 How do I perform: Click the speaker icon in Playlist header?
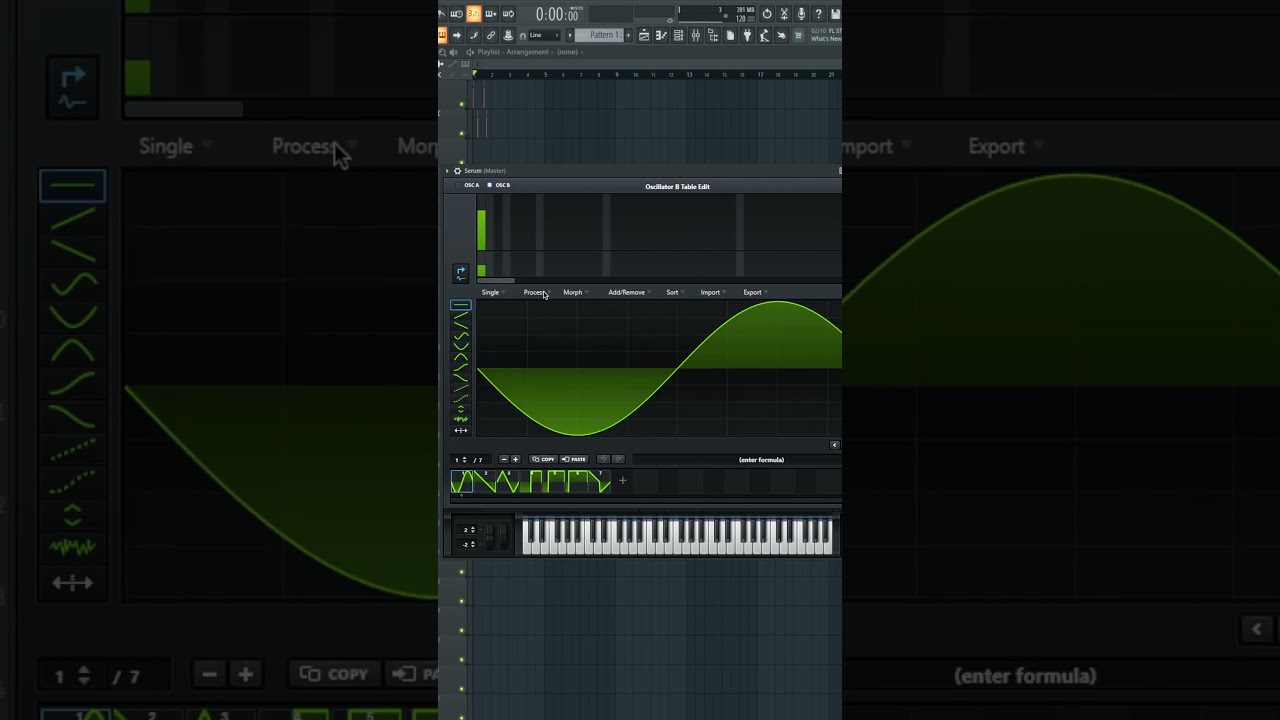click(x=453, y=52)
